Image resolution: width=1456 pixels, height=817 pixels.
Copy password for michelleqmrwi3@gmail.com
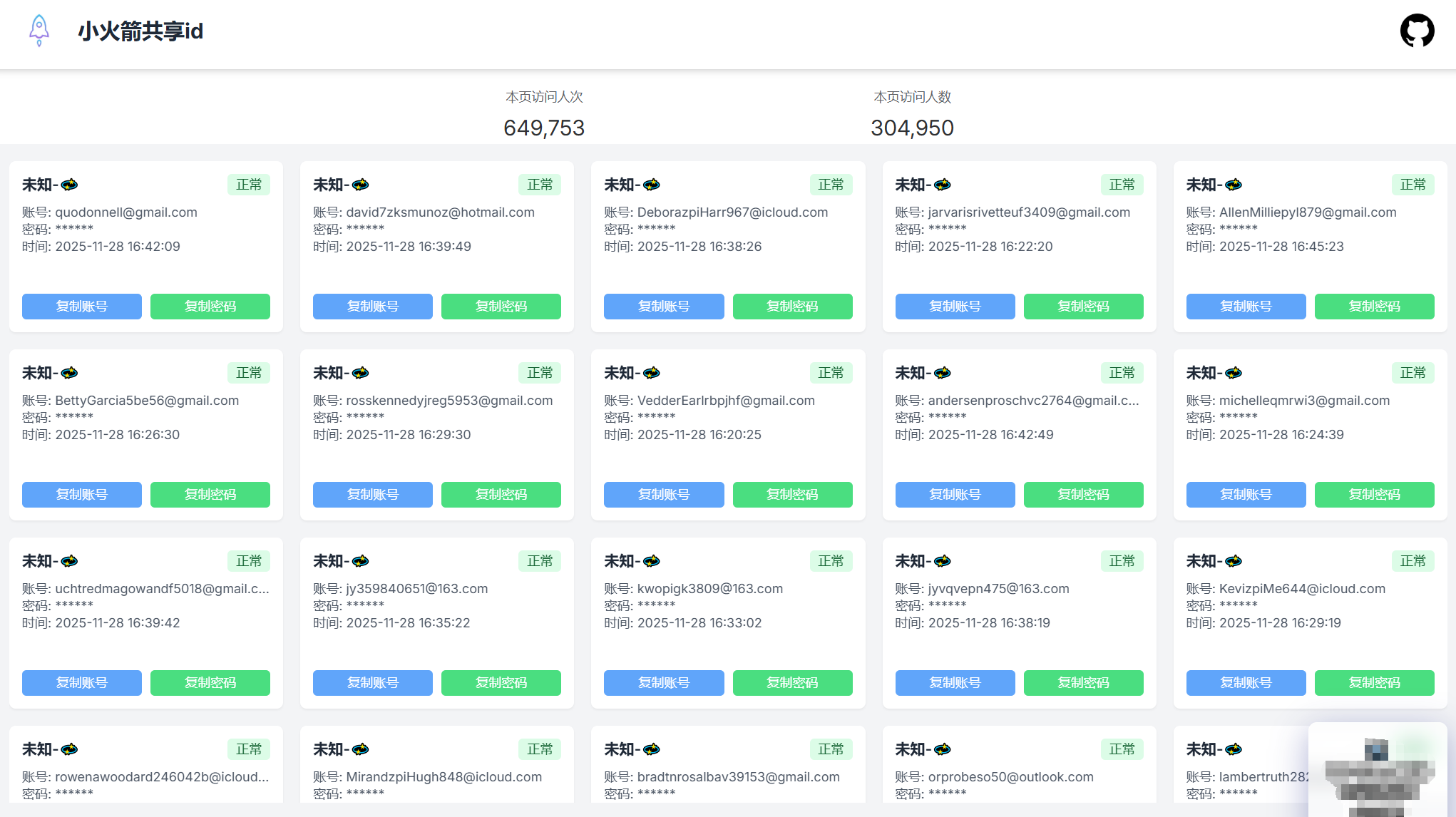click(1374, 495)
